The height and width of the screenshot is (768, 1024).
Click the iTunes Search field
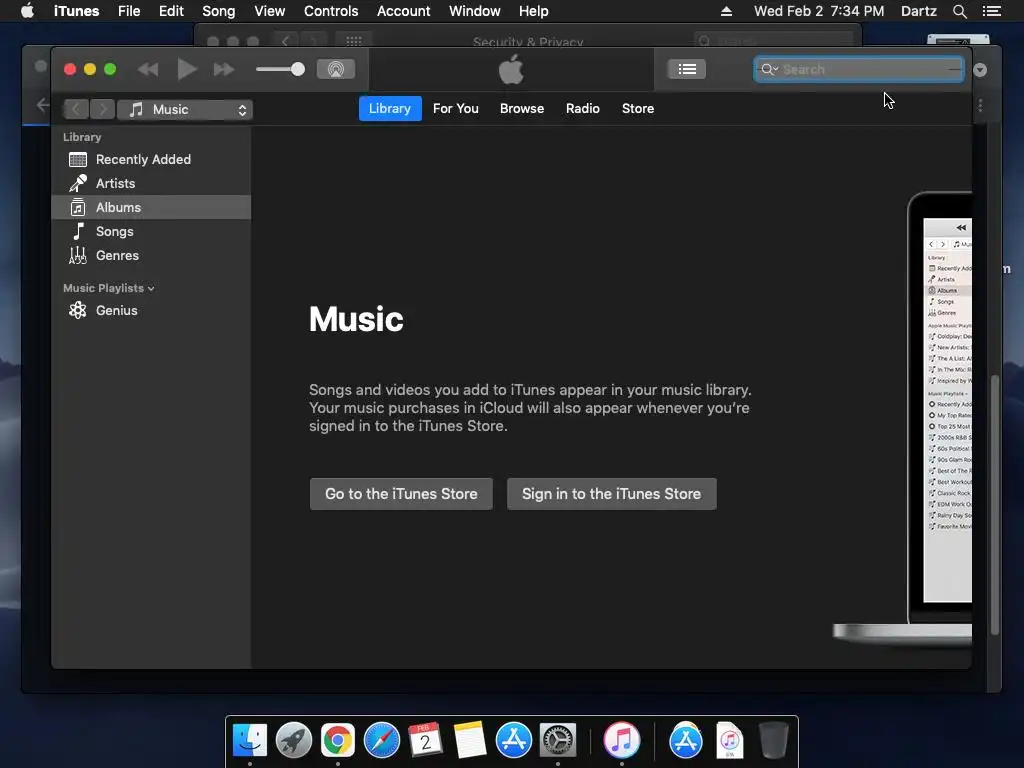[859, 69]
